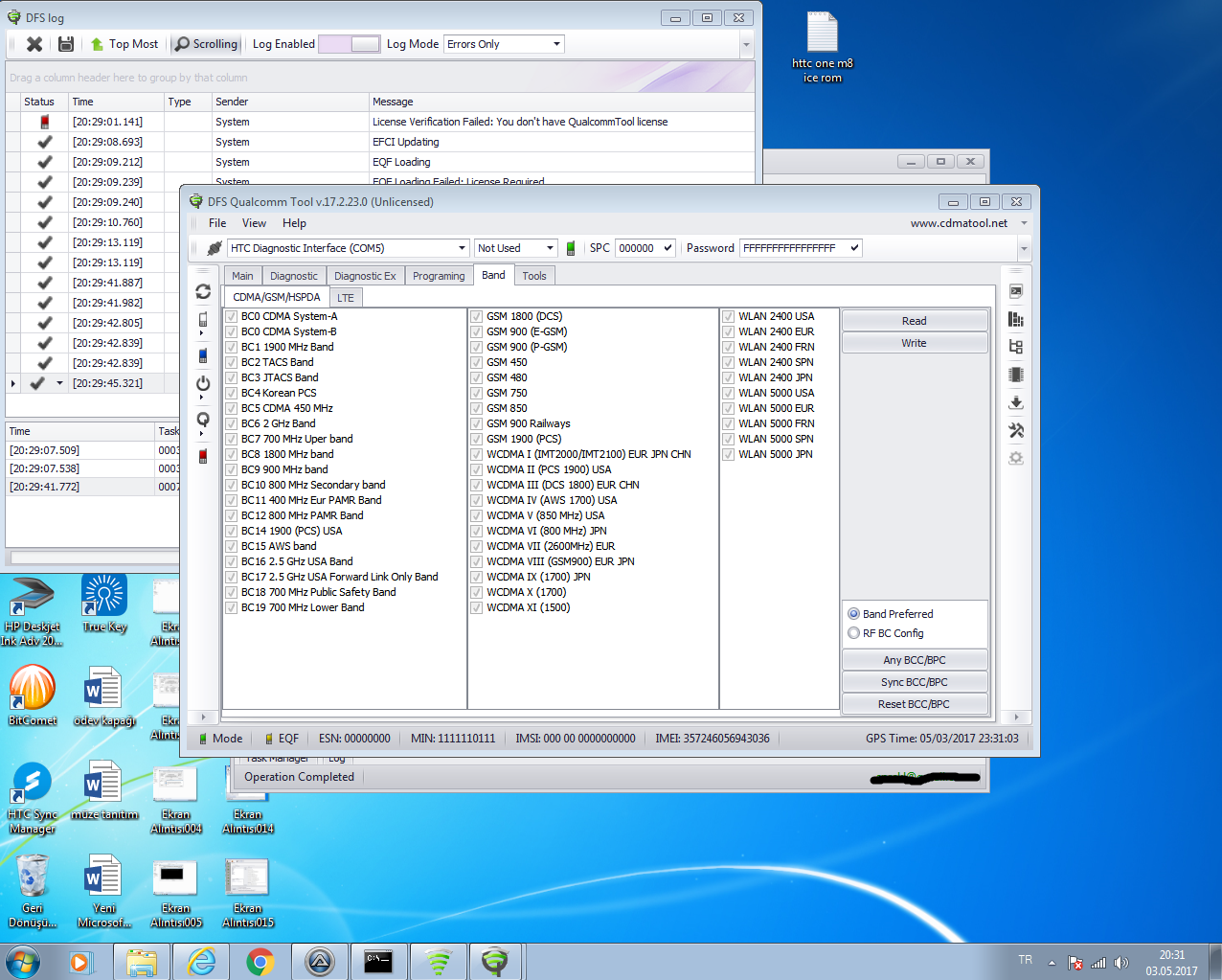
Task: Expand the DFS log toolbar overflow arrow
Action: [747, 44]
